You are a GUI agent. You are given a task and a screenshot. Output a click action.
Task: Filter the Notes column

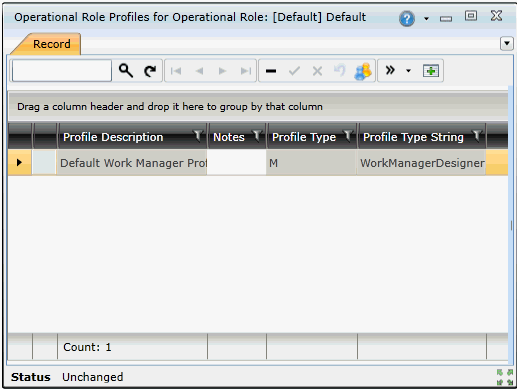coord(257,136)
